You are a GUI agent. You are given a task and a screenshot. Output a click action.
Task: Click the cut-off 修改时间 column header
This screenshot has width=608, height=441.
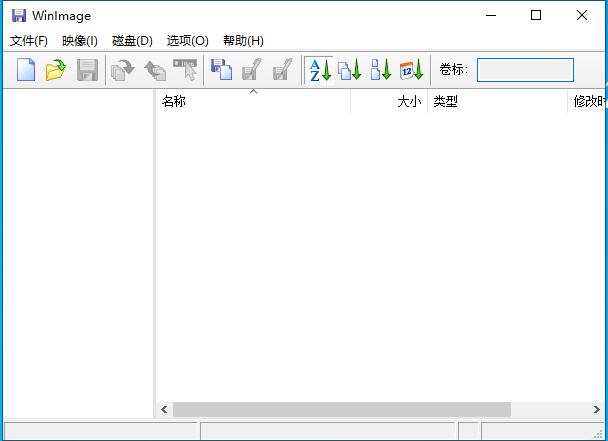pos(586,101)
